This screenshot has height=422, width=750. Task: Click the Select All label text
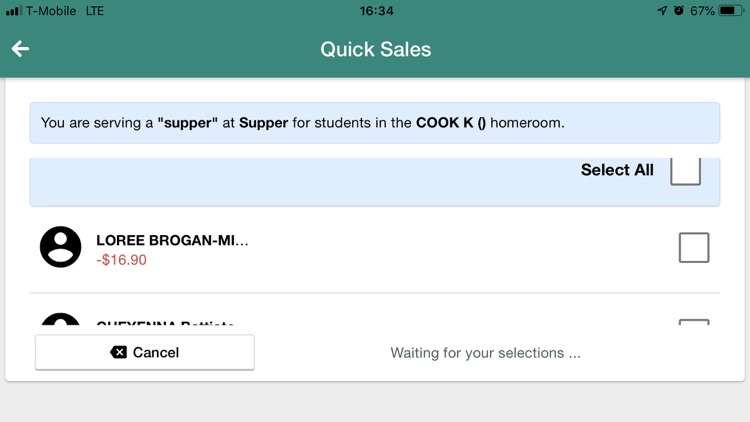click(617, 170)
